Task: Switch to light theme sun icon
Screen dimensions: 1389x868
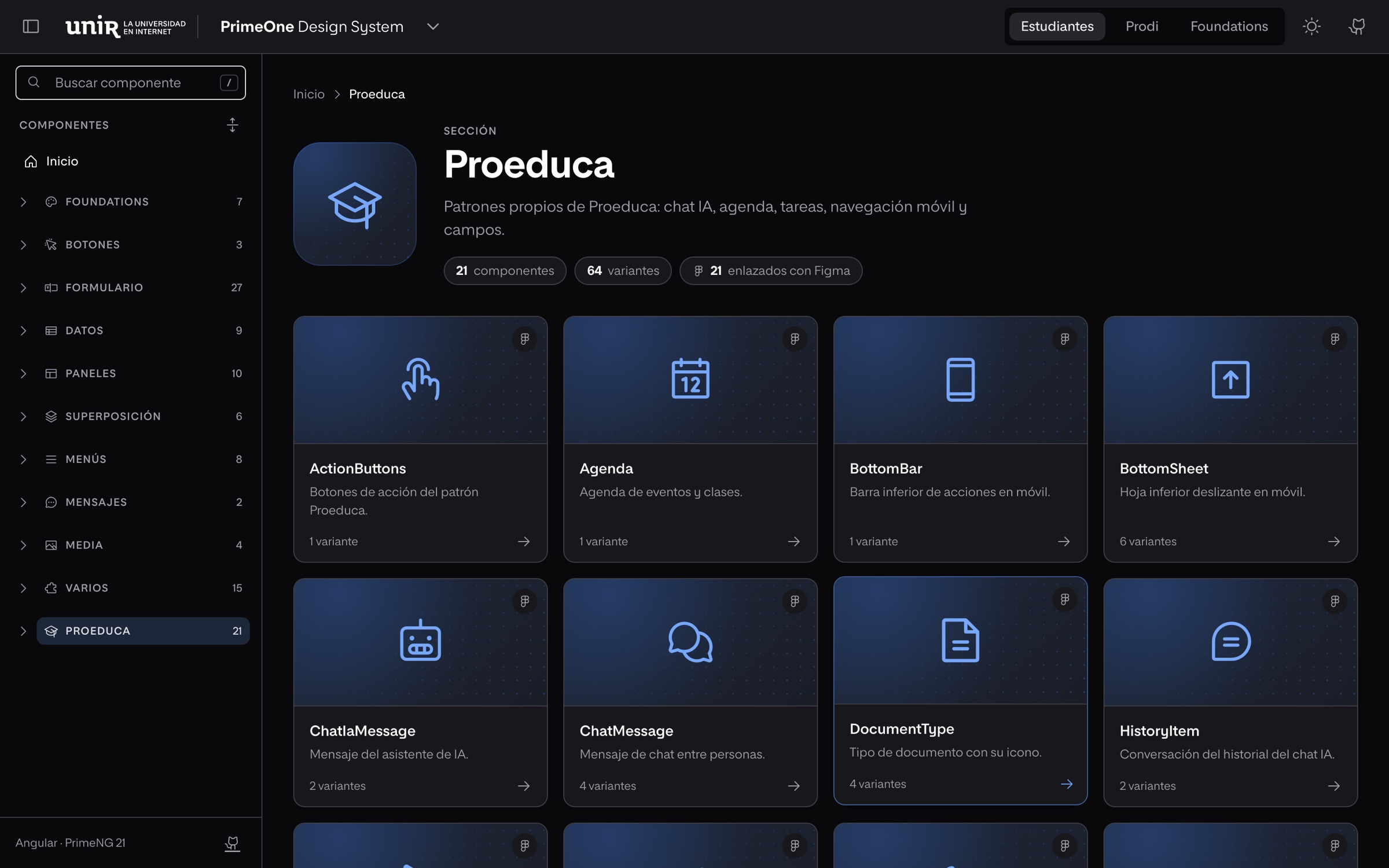Action: [1311, 27]
